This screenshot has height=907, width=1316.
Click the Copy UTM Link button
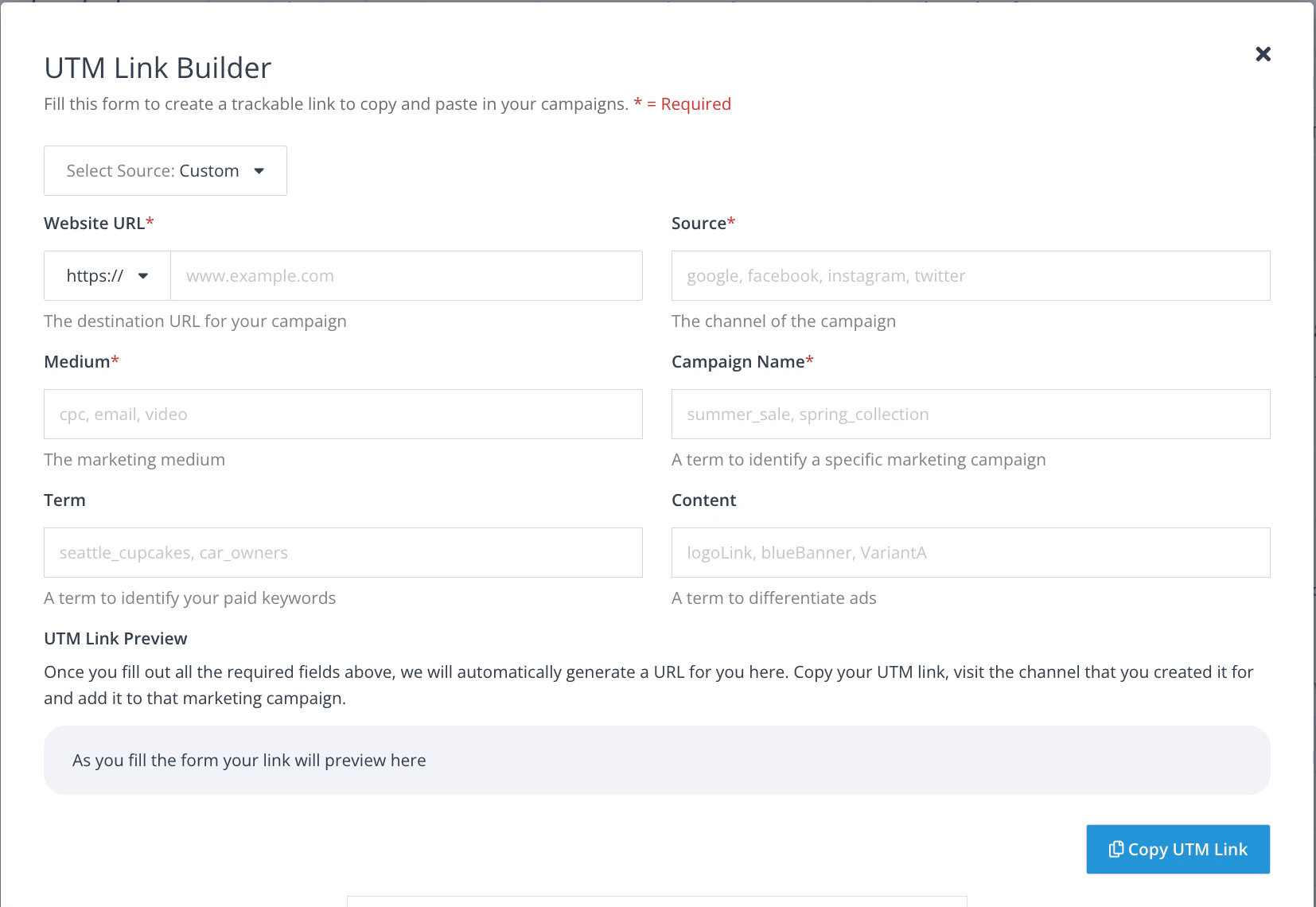1178,849
